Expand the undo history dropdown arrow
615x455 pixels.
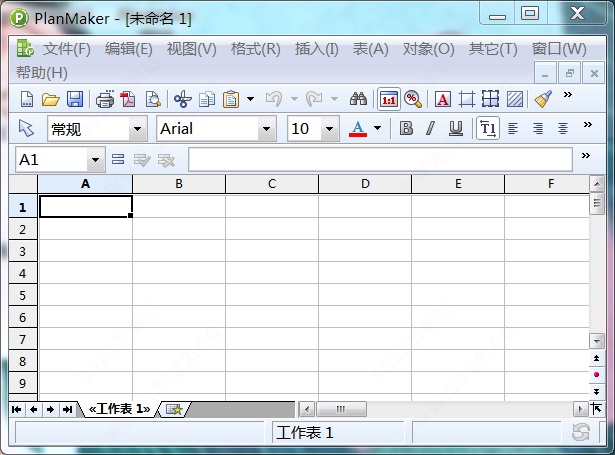click(294, 99)
